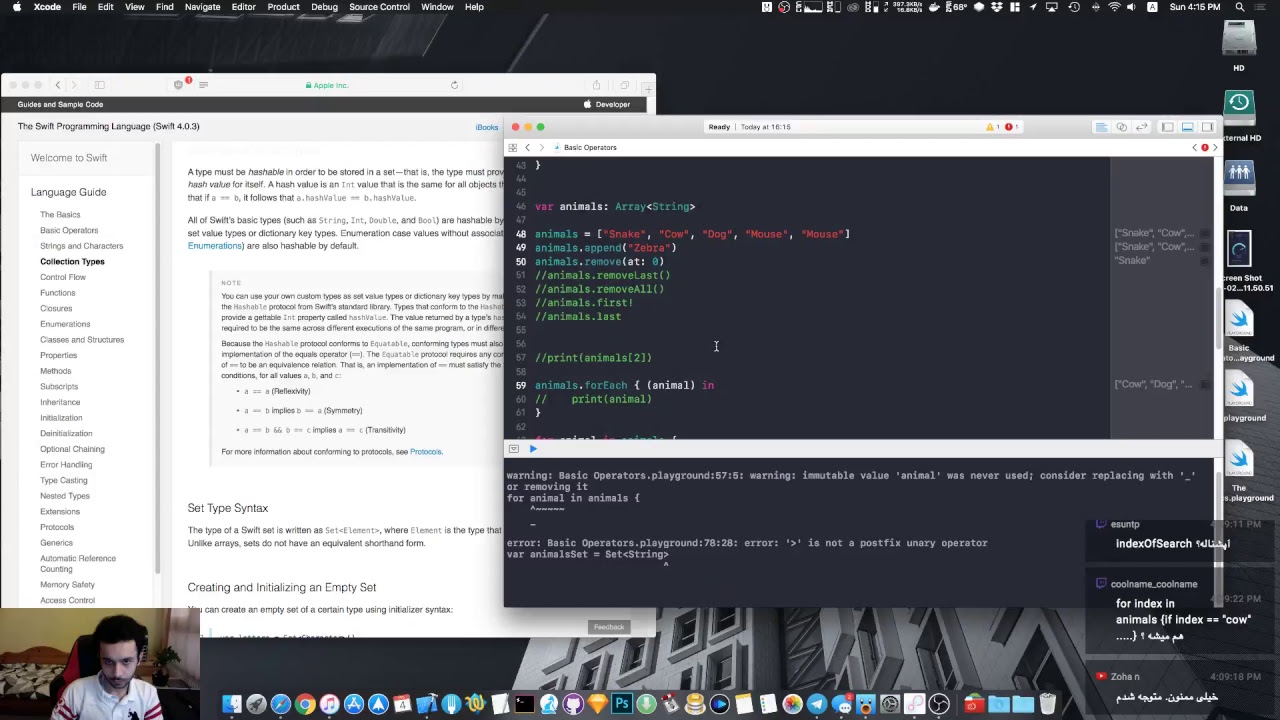Hide the debug area with the console toggle

[513, 449]
